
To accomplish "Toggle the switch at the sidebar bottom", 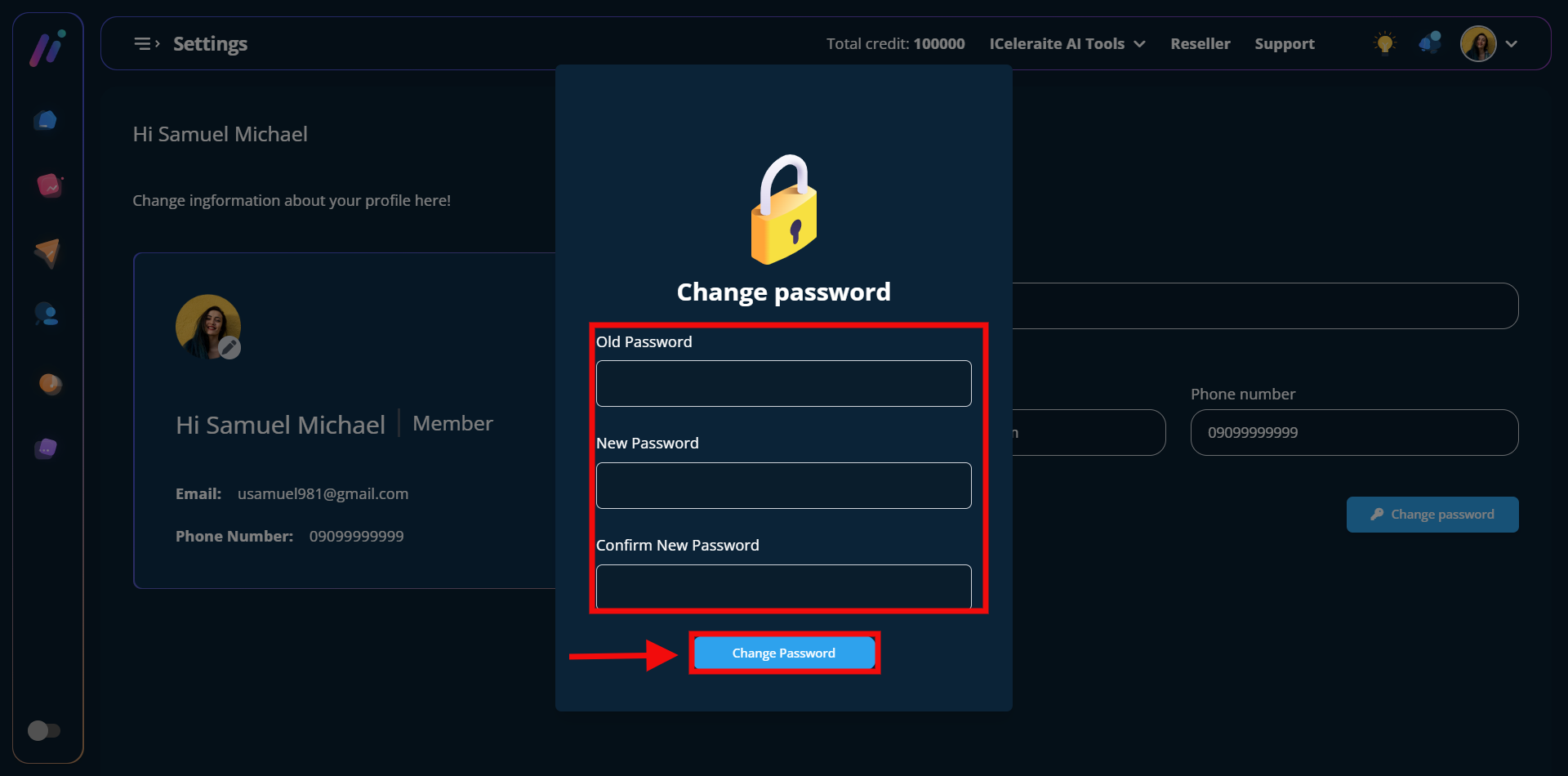I will (44, 730).
